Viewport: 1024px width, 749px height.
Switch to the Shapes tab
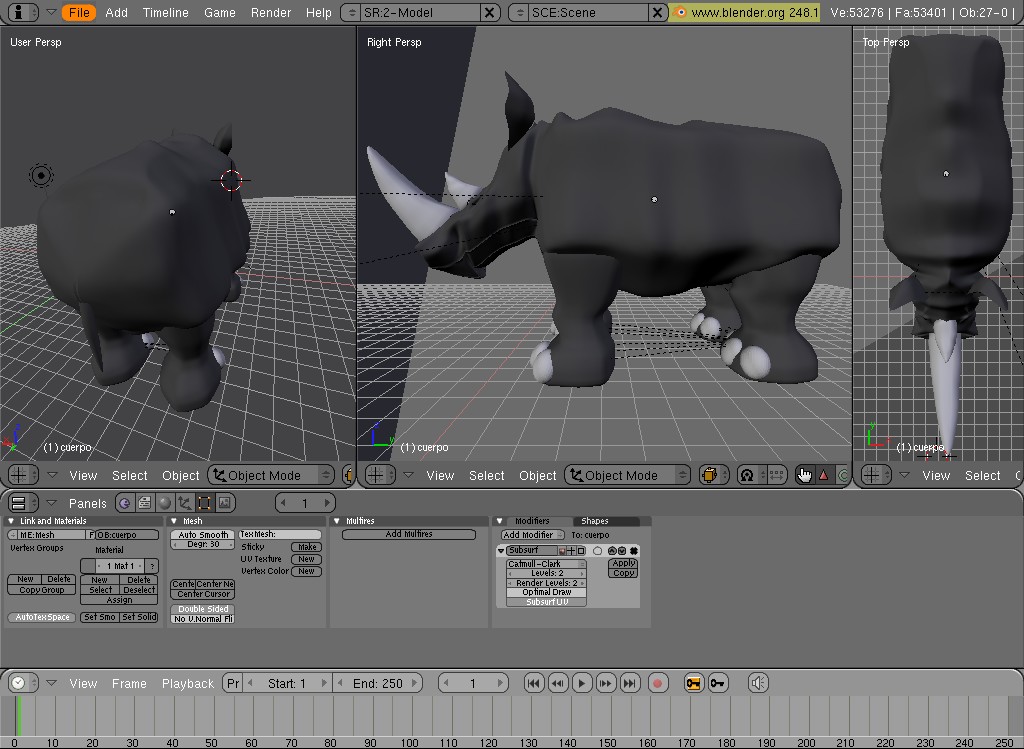[x=604, y=520]
